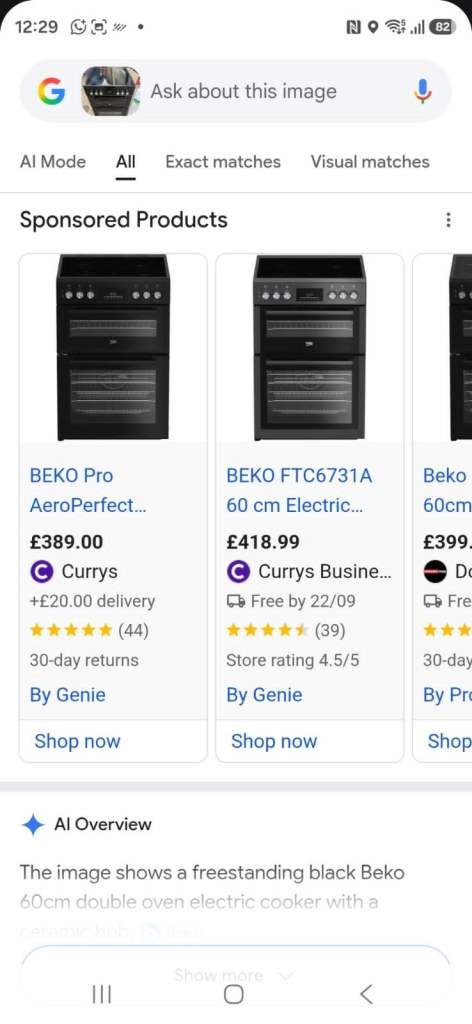Open the searched cooker image thumbnail

point(110,91)
